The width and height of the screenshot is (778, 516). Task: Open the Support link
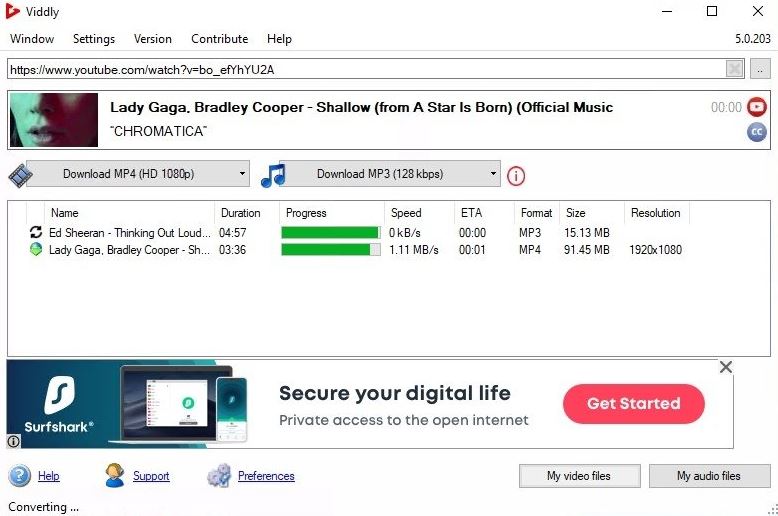point(151,476)
